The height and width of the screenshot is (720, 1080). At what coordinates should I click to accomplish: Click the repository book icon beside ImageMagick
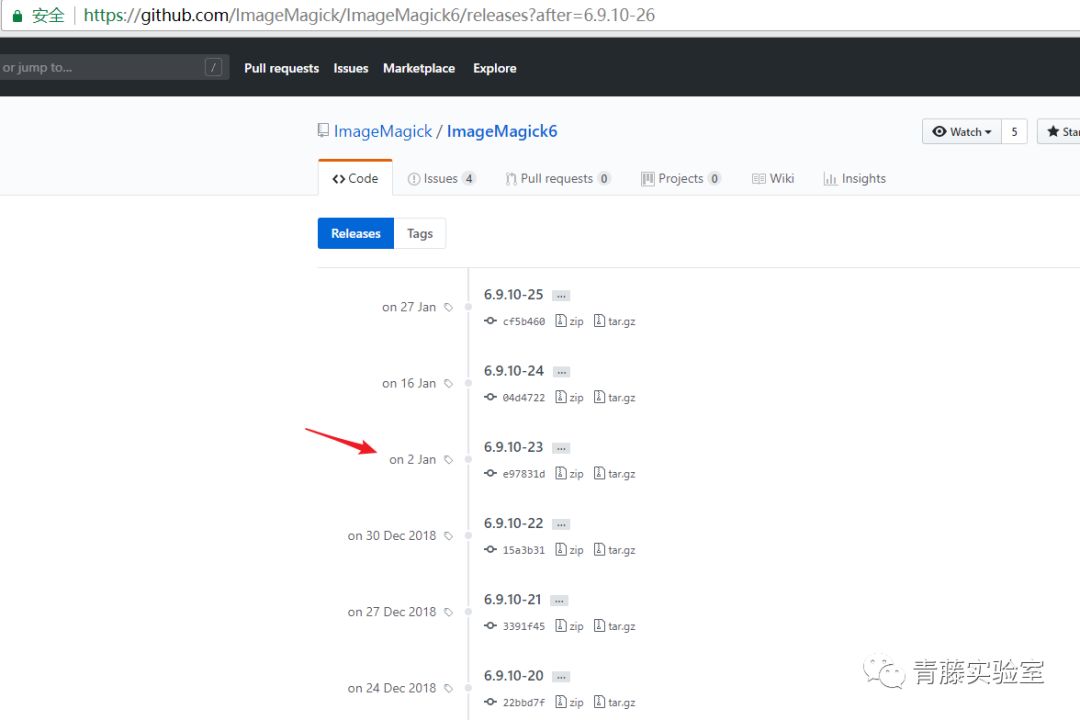[x=322, y=130]
